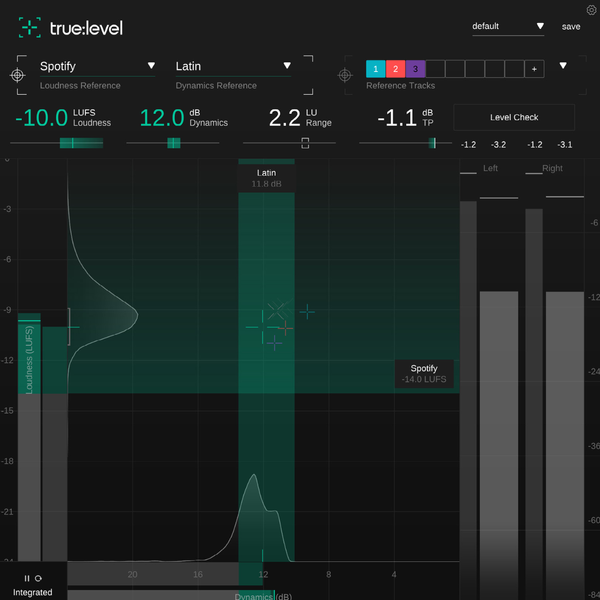600x600 pixels.
Task: Click the LU Range slider handle
Action: pyautogui.click(x=305, y=143)
